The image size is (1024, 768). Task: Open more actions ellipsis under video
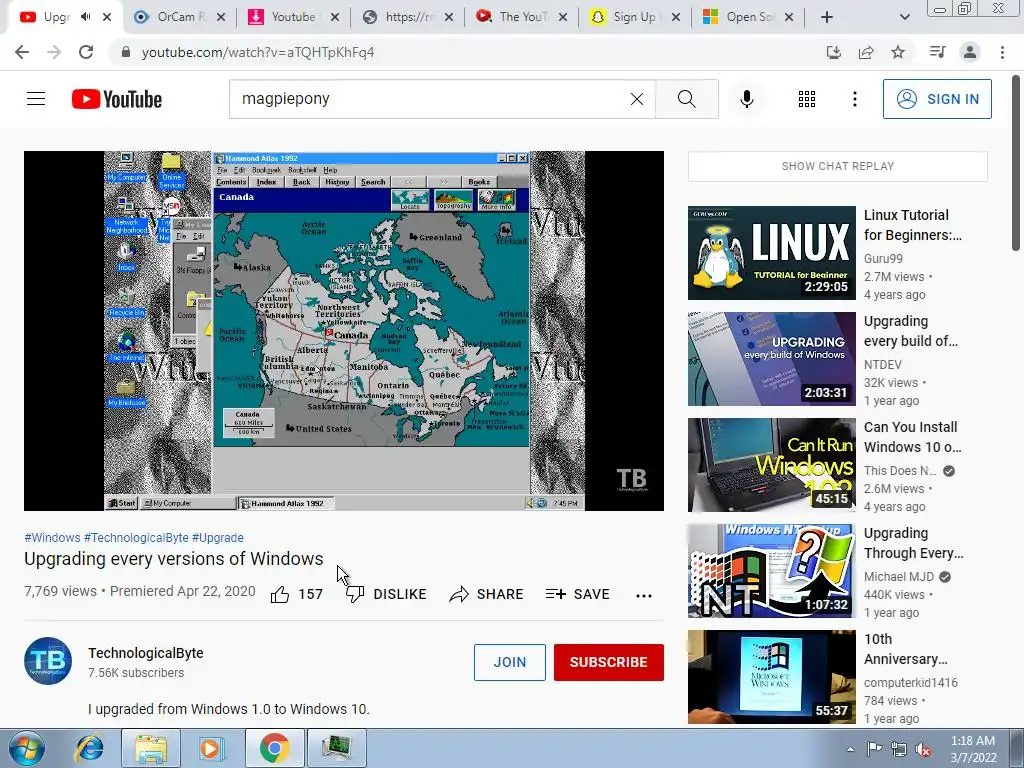644,595
